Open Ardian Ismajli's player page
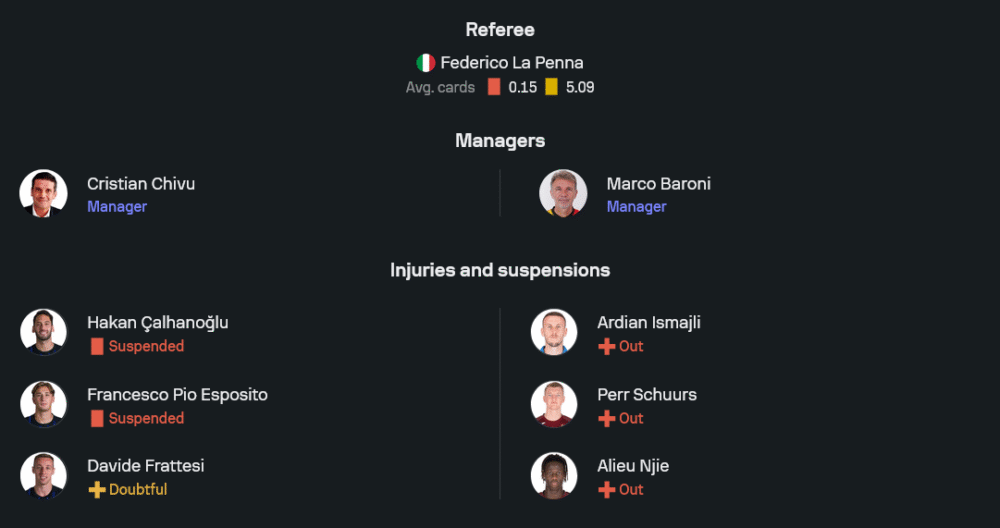The width and height of the screenshot is (1000, 528). pyautogui.click(x=648, y=322)
